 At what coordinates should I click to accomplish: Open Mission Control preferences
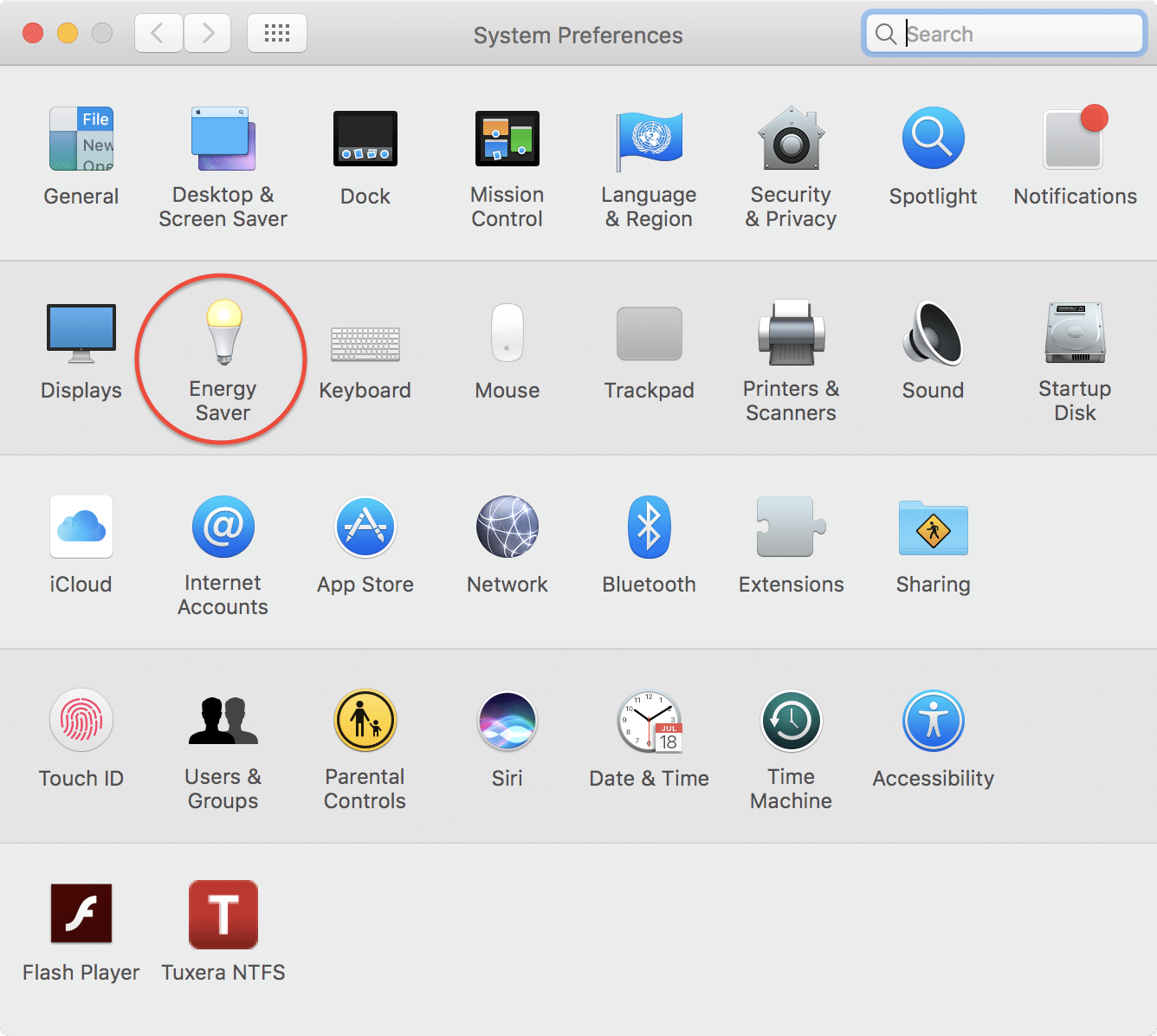tap(507, 138)
